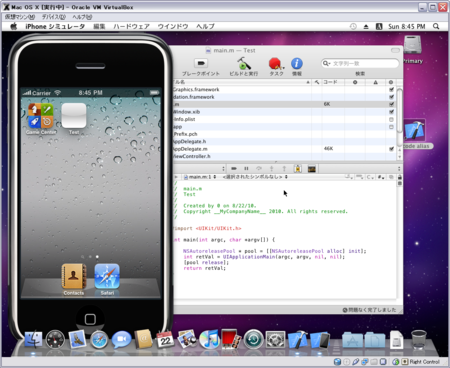Toggle target checkbox for Graphics.framework row
450x368 pixels.
(391, 89)
